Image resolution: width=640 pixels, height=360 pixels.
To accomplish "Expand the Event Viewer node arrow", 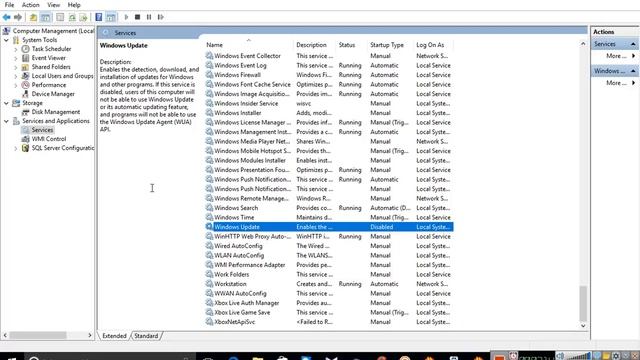I will pyautogui.click(x=16, y=58).
